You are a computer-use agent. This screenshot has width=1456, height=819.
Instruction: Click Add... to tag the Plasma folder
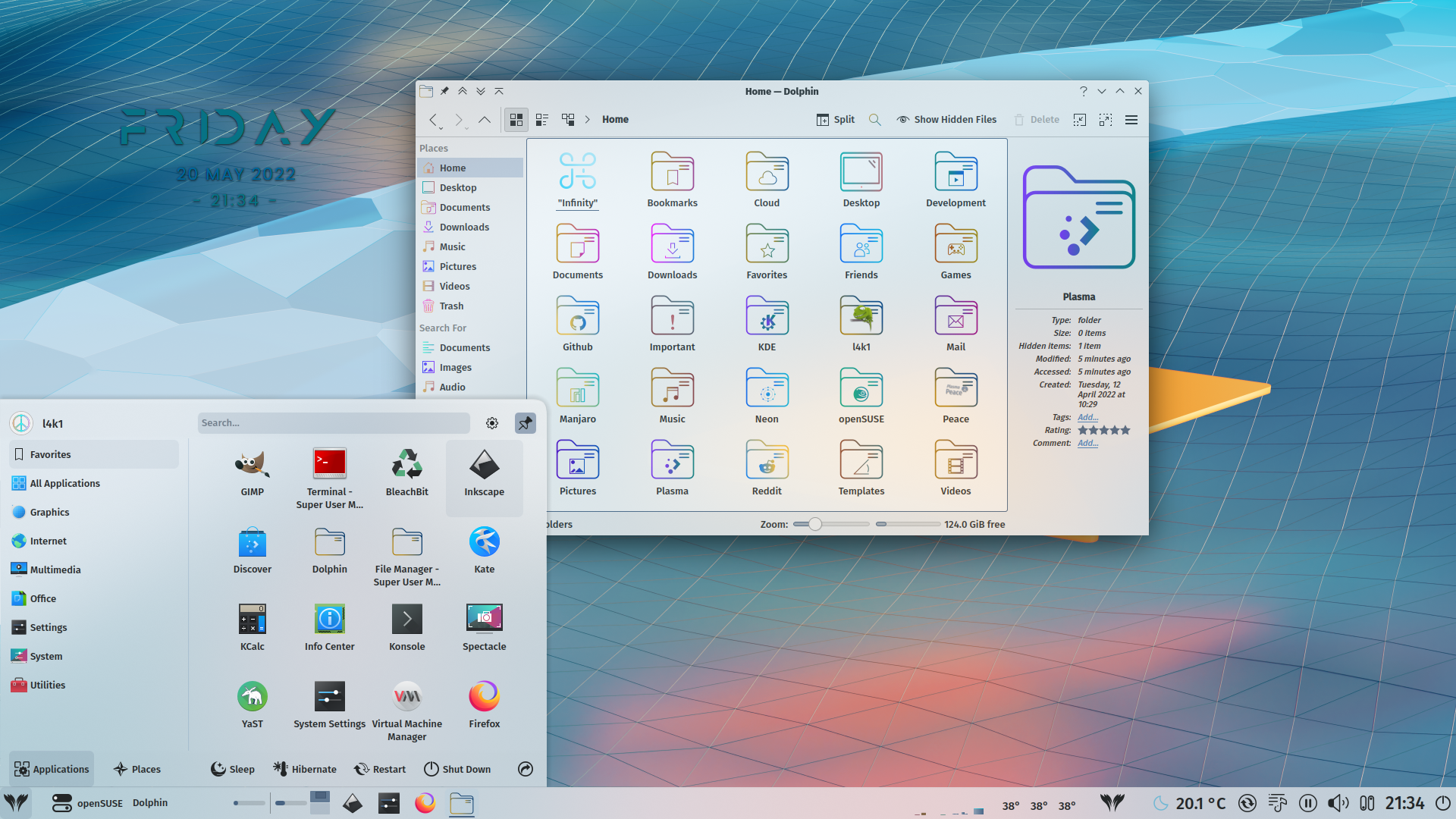pyautogui.click(x=1087, y=416)
